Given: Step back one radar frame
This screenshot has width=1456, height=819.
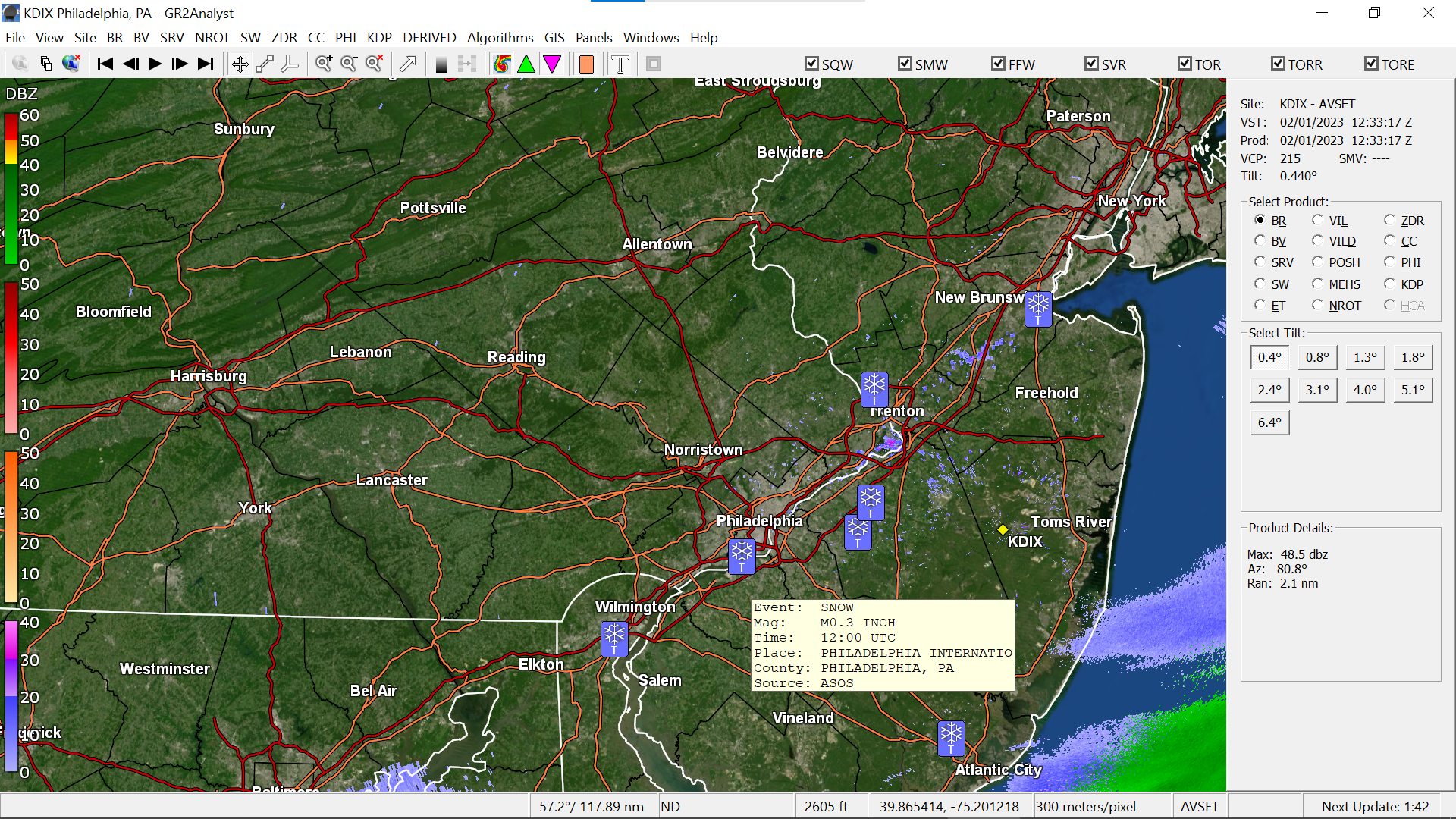Looking at the screenshot, I should [130, 64].
